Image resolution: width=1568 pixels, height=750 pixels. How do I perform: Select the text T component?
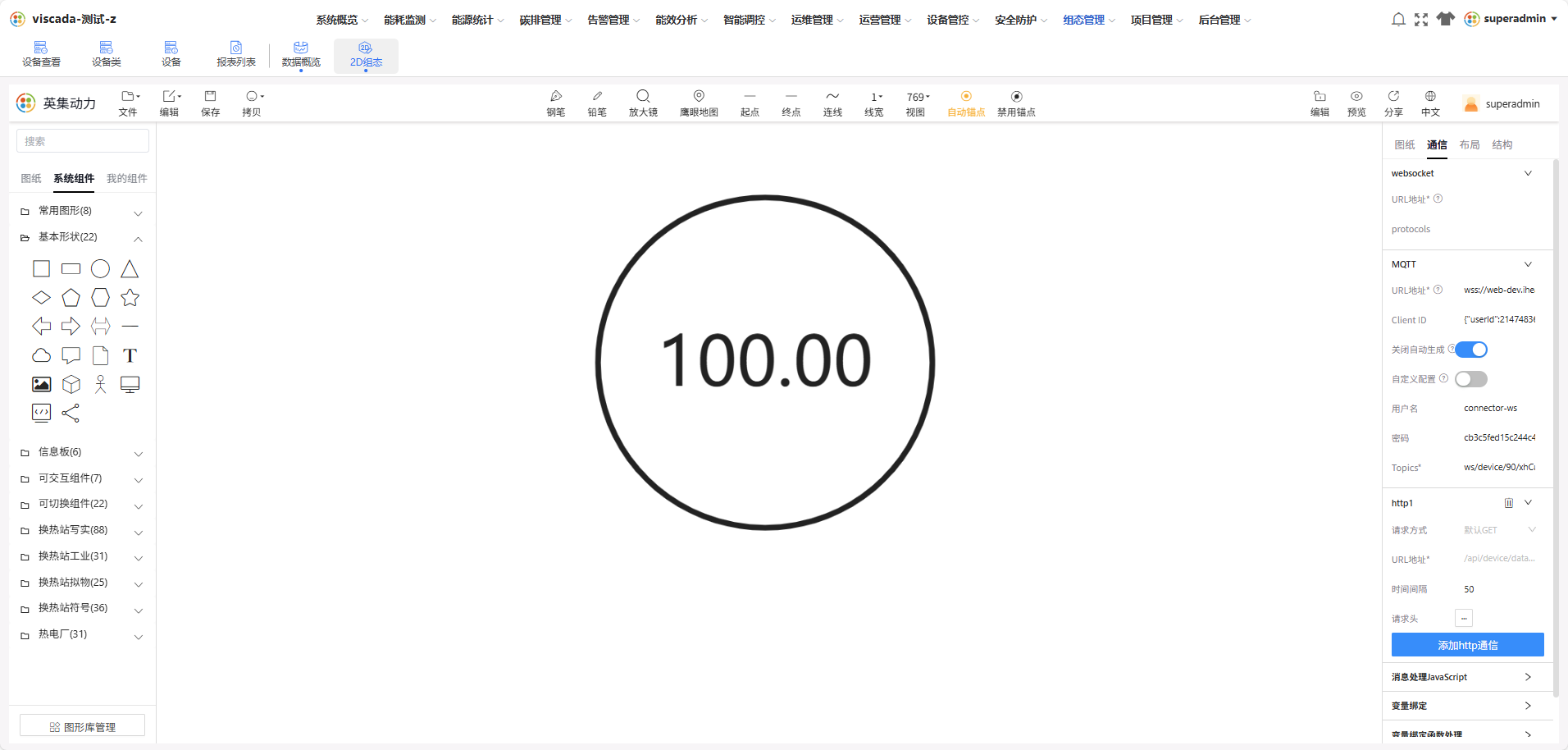click(130, 355)
